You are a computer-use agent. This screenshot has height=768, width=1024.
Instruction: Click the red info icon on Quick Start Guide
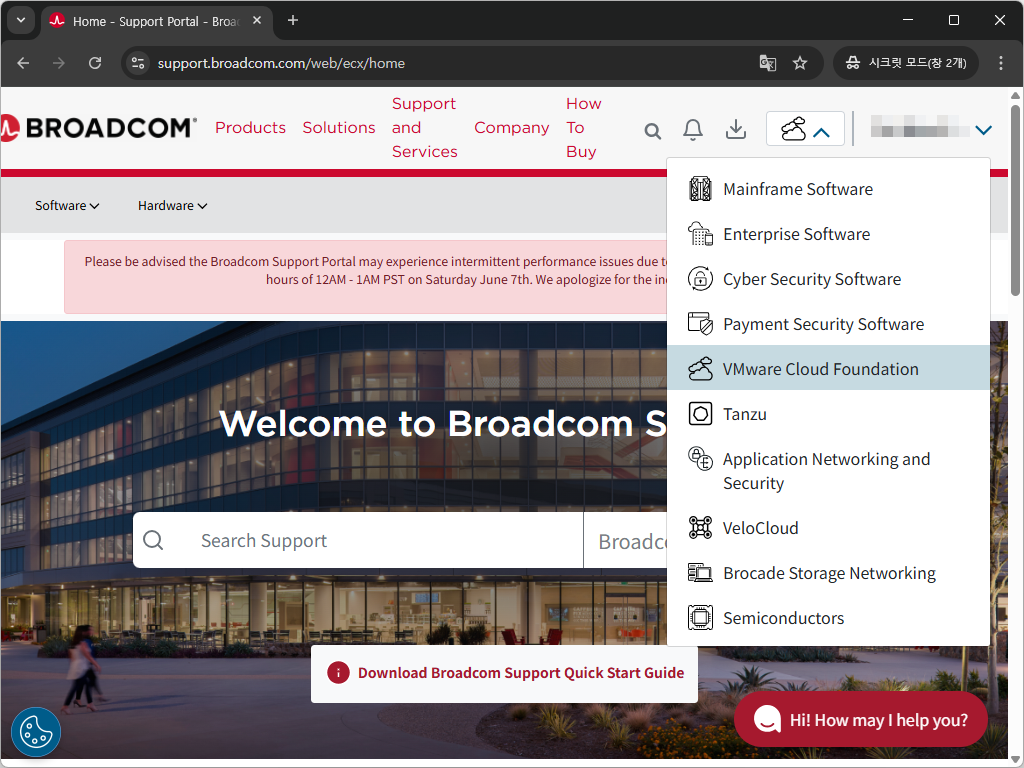(338, 673)
